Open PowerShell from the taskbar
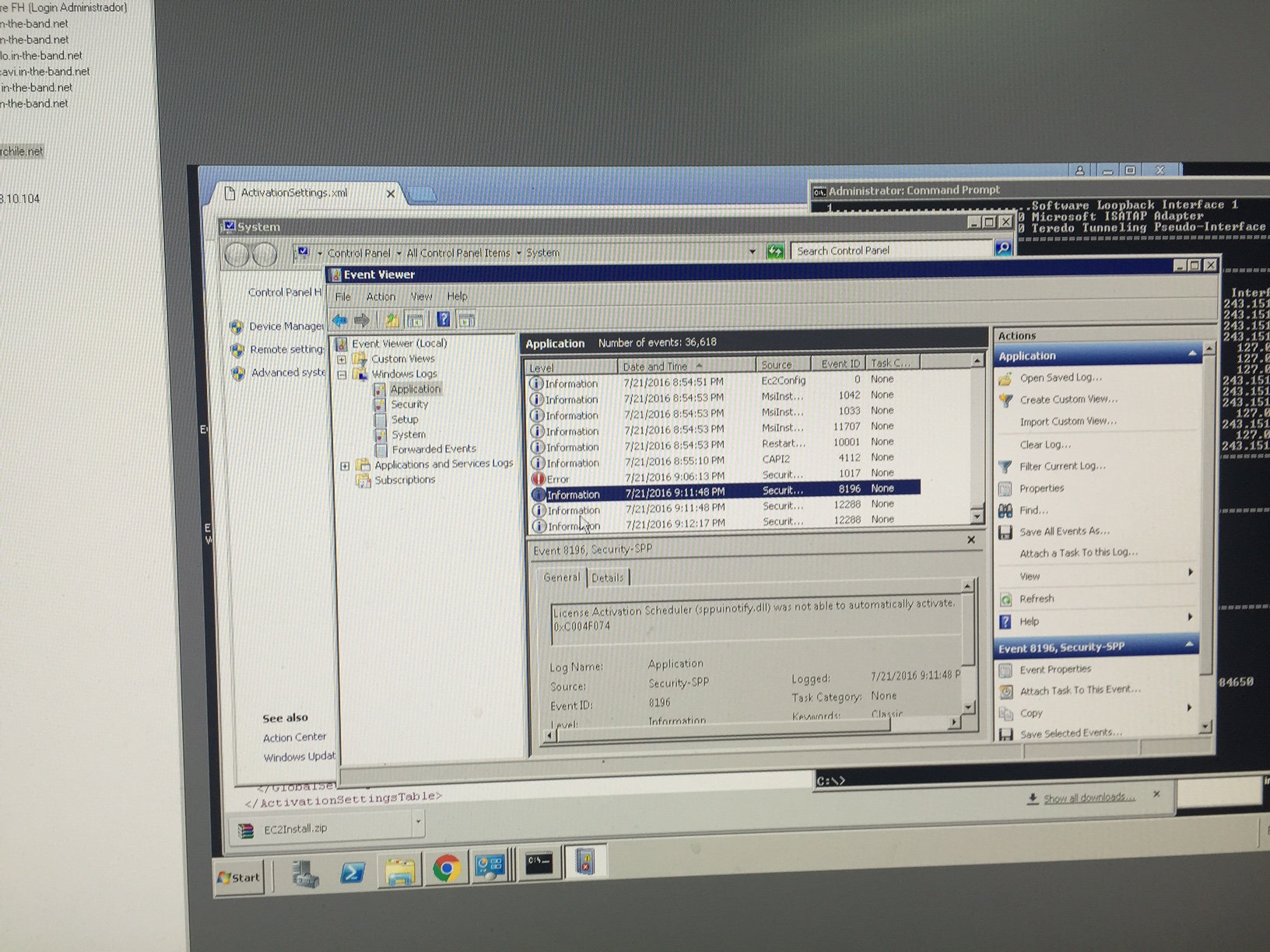 coord(353,873)
